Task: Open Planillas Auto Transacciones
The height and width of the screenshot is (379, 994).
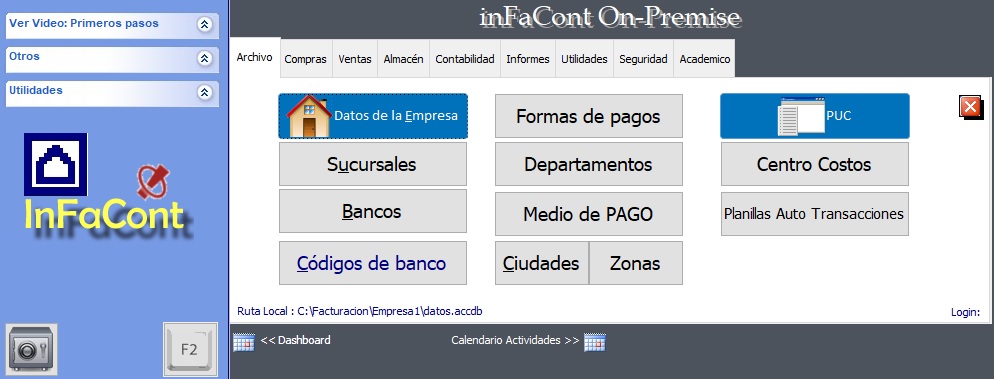Action: point(815,214)
